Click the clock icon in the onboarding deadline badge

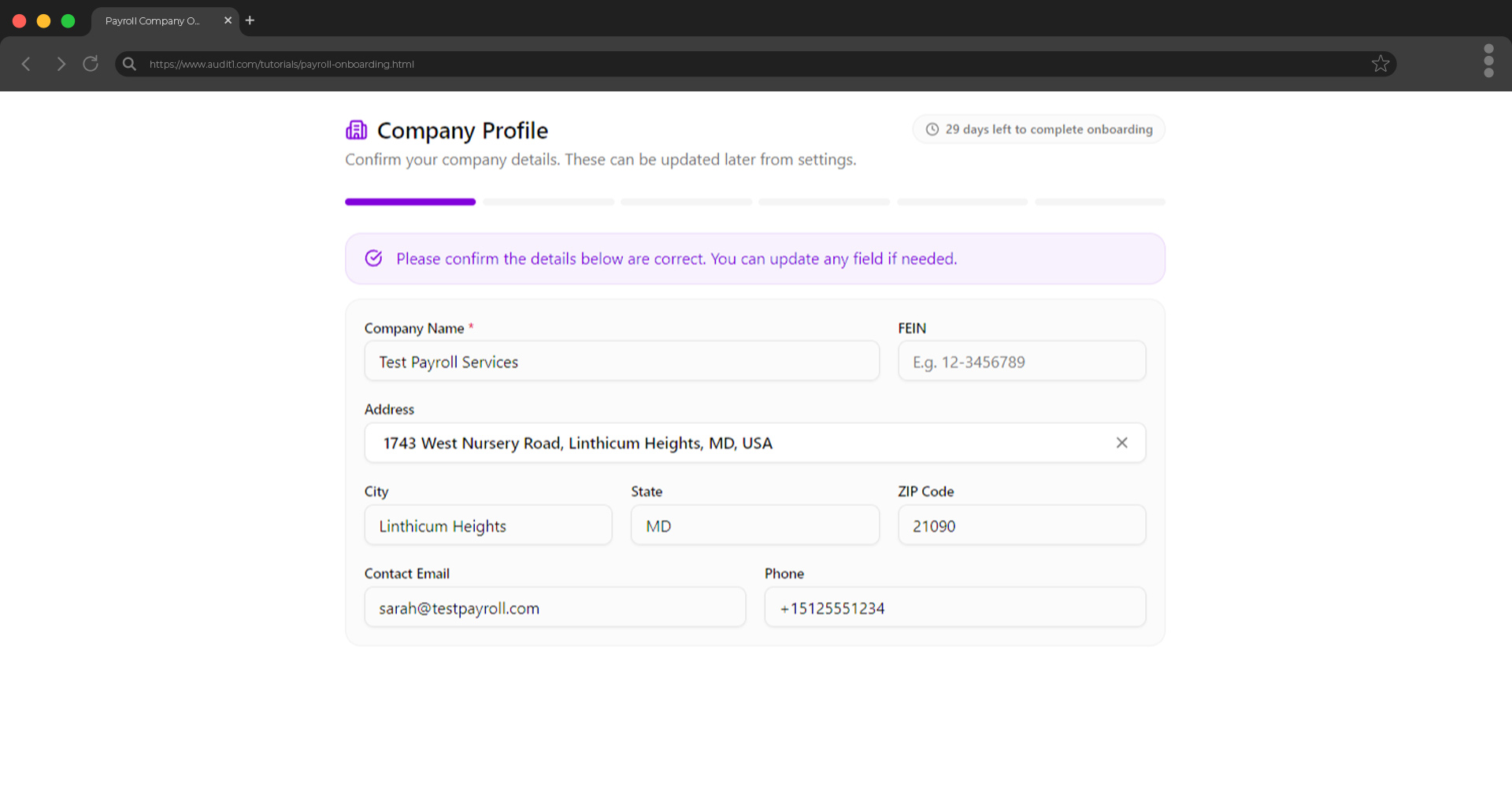pos(932,128)
